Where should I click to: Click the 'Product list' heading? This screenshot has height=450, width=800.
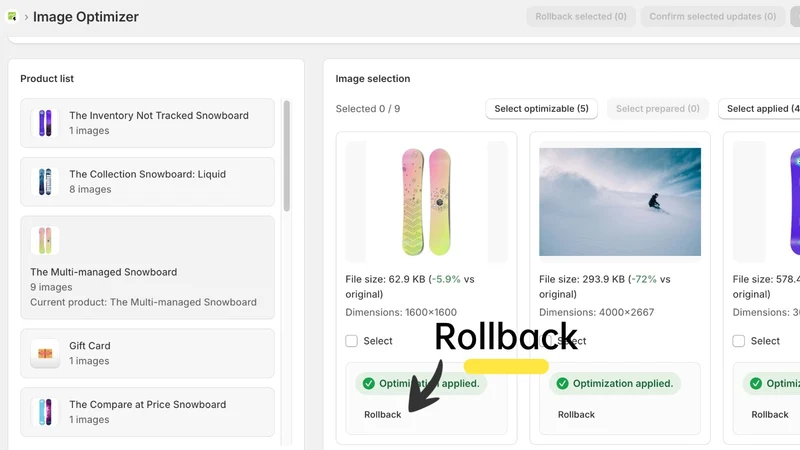point(47,79)
